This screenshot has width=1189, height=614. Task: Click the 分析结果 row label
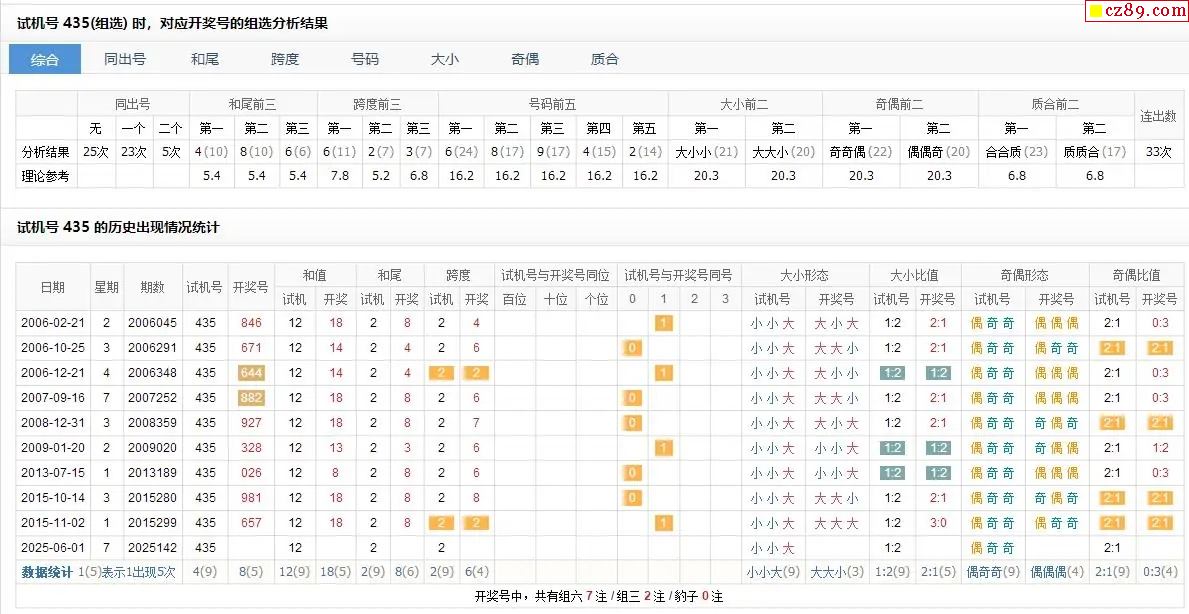pyautogui.click(x=46, y=152)
